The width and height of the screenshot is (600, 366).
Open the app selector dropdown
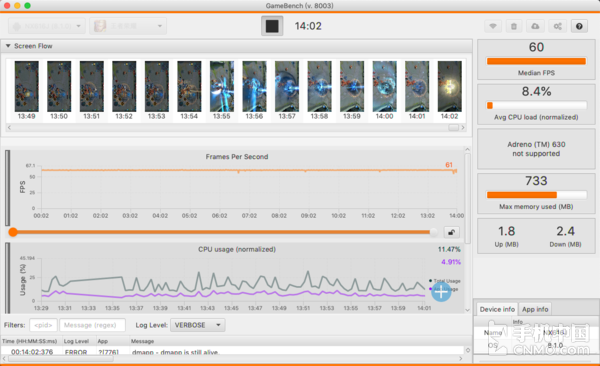(x=128, y=26)
